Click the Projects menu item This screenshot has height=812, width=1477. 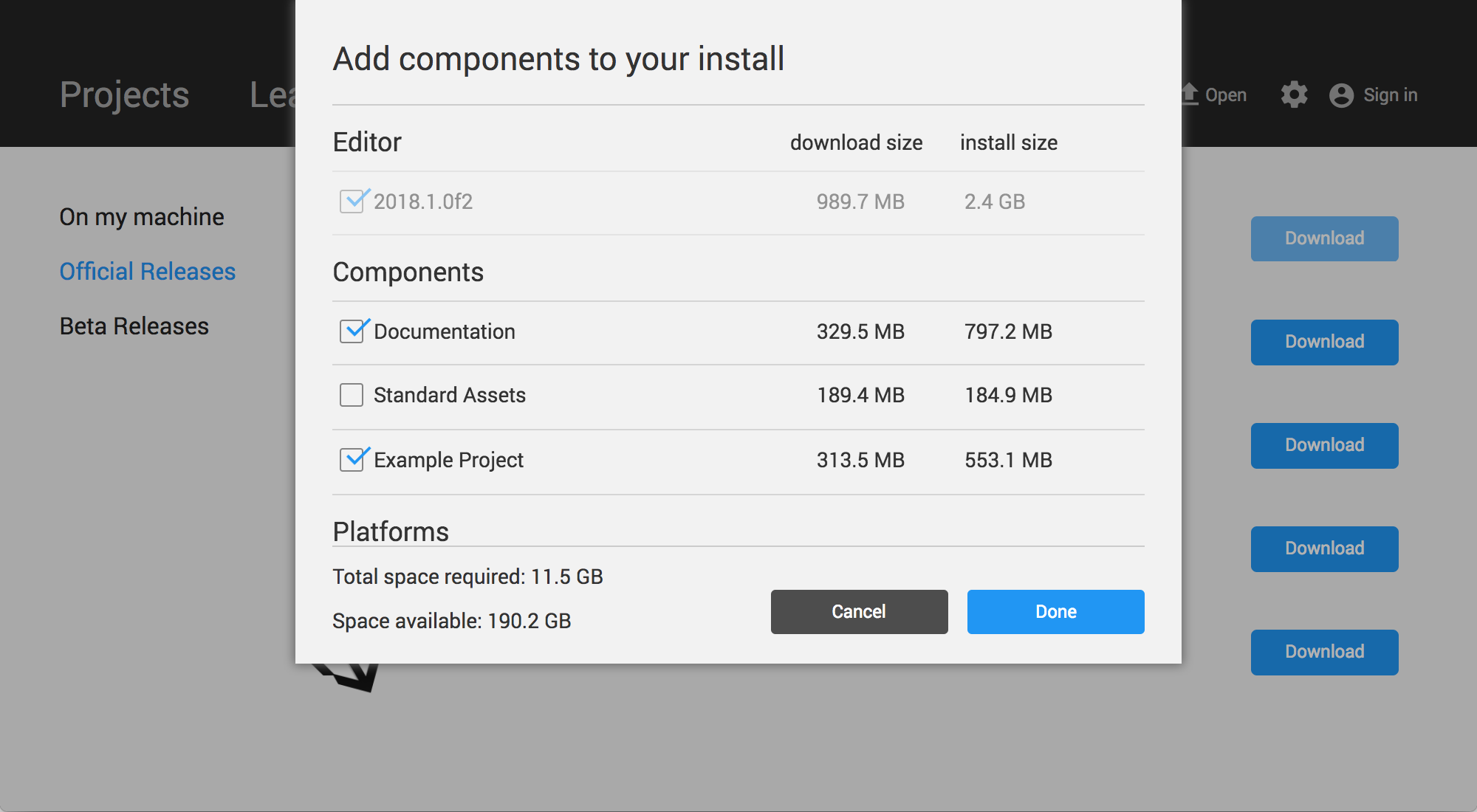[x=124, y=94]
